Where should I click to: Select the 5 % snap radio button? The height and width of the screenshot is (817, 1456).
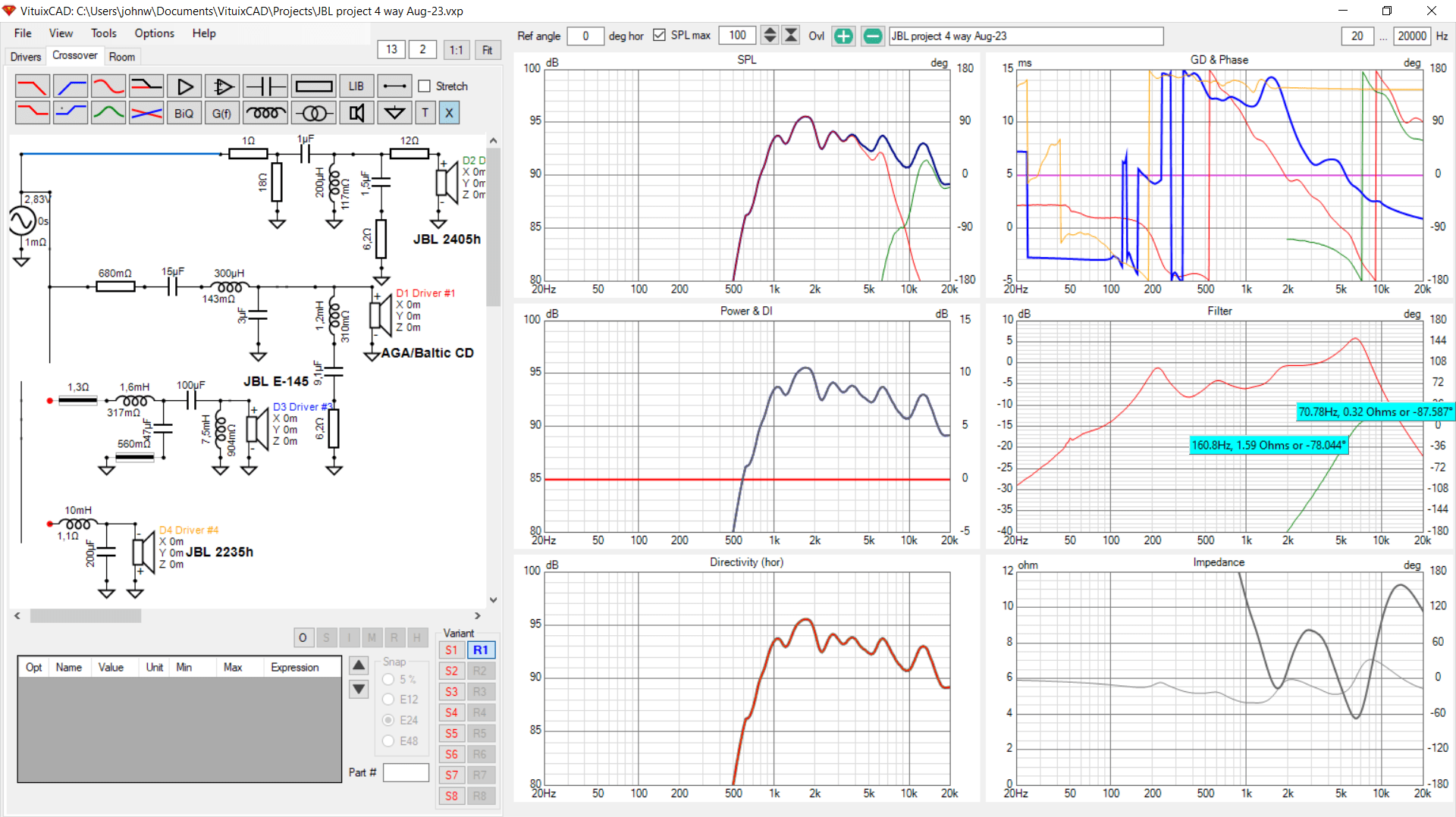pos(388,679)
